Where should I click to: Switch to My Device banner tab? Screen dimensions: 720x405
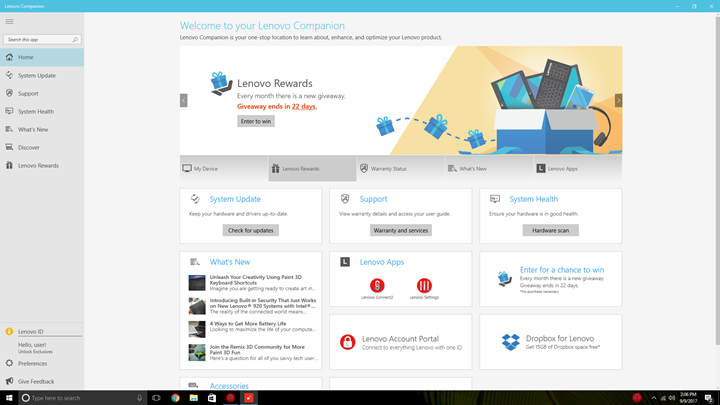224,169
